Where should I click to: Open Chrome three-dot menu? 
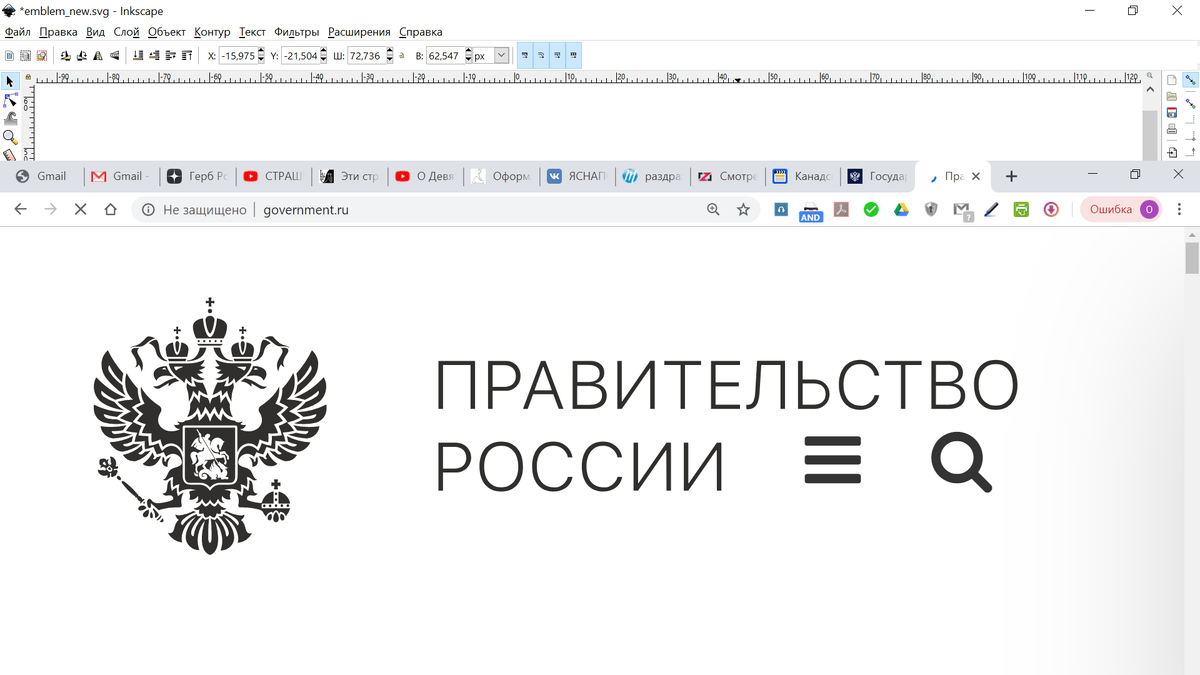pos(1181,210)
